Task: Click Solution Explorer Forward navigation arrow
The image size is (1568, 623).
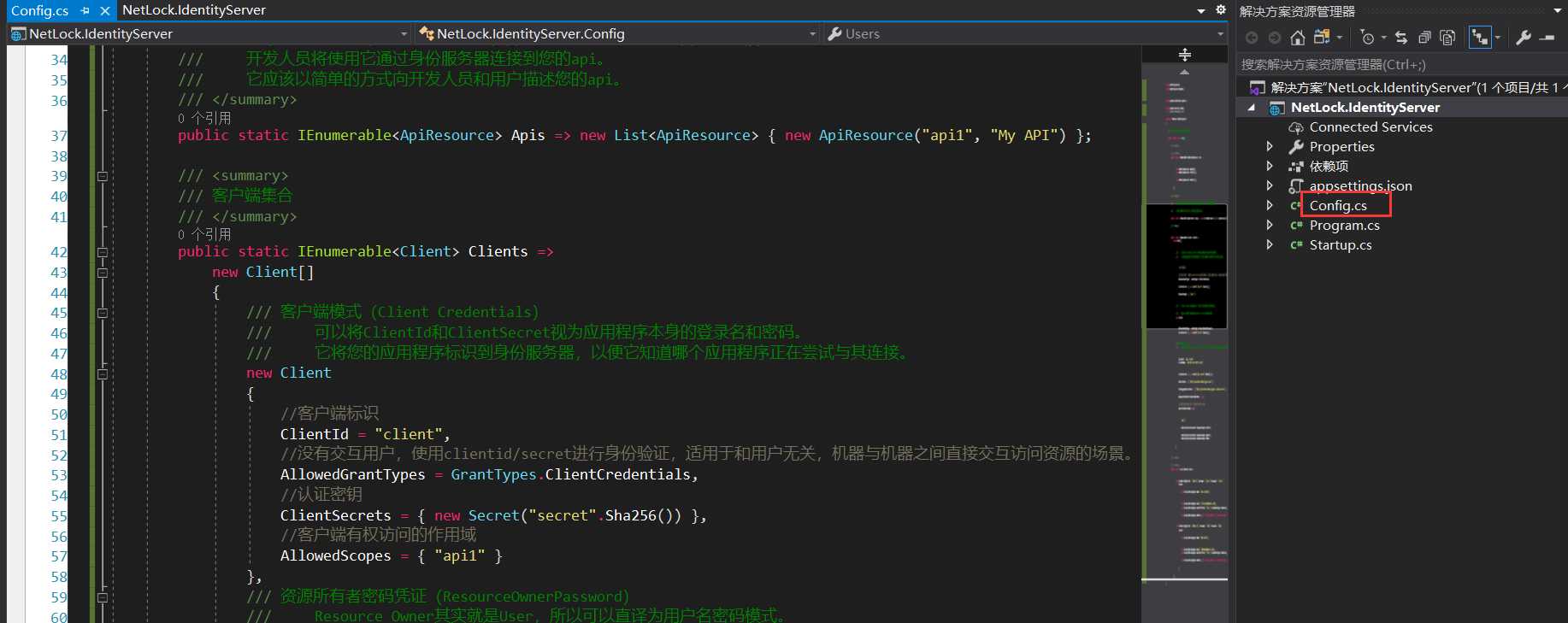Action: pos(1275,38)
